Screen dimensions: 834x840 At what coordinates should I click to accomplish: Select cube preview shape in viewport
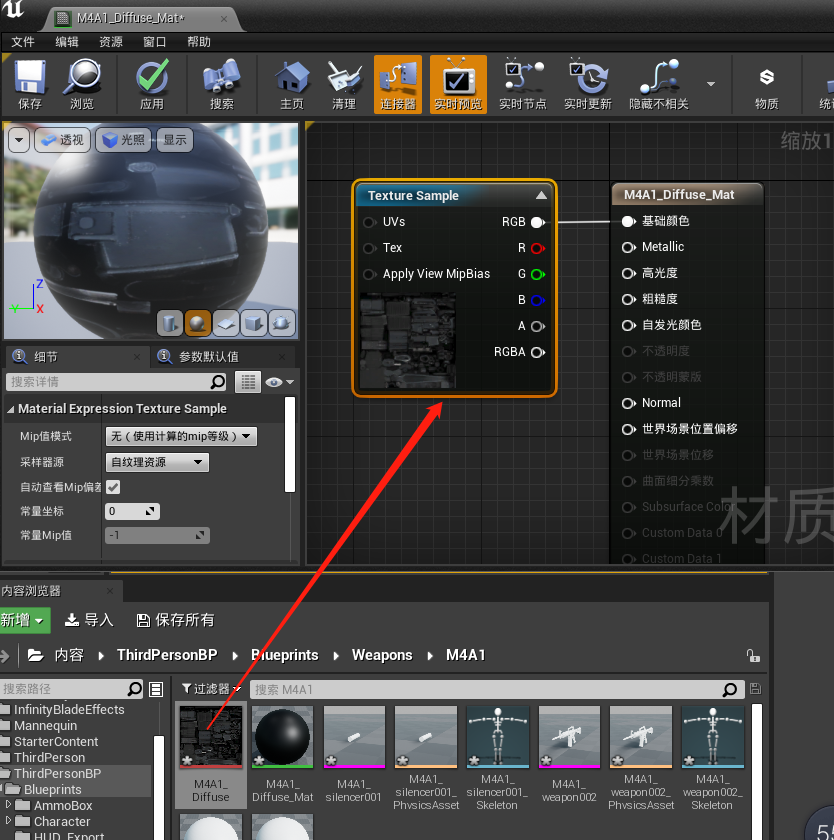pyautogui.click(x=253, y=323)
